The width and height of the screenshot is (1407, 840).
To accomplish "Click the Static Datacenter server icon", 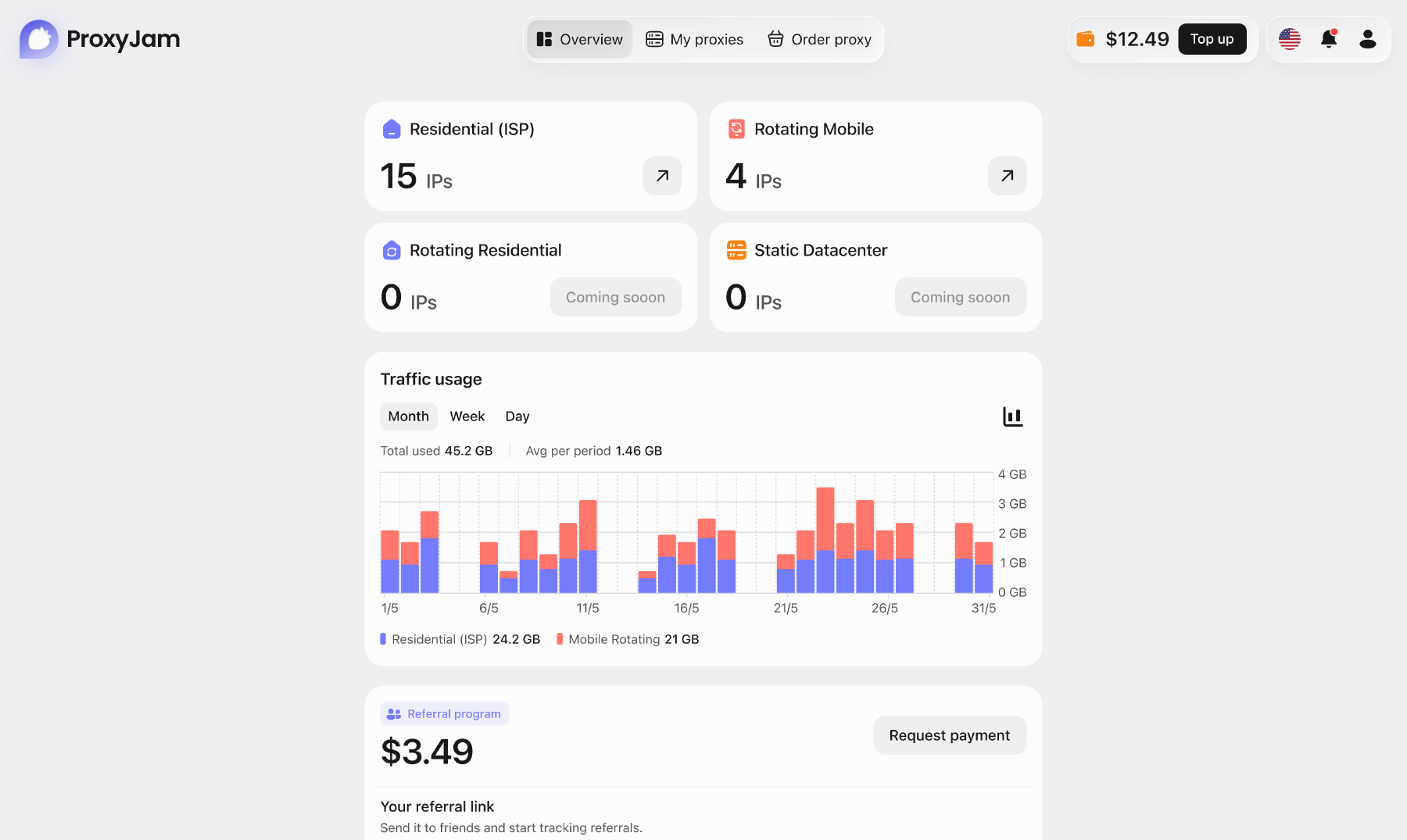I will [736, 250].
